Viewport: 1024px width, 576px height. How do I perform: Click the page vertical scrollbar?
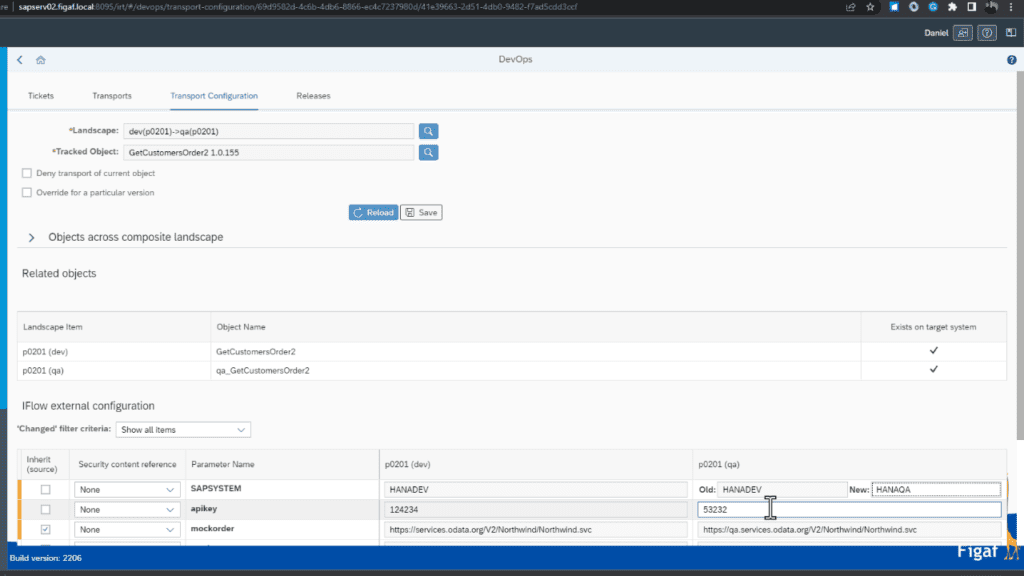tap(1020, 255)
